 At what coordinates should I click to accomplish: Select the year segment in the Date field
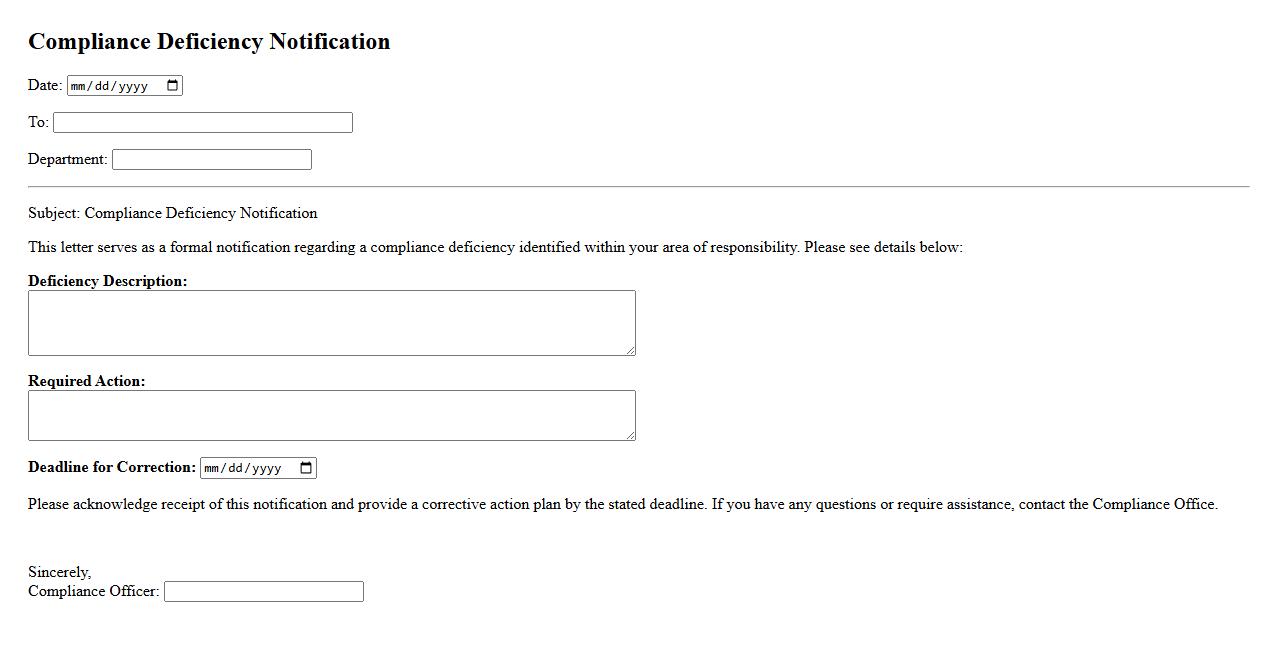coord(133,86)
